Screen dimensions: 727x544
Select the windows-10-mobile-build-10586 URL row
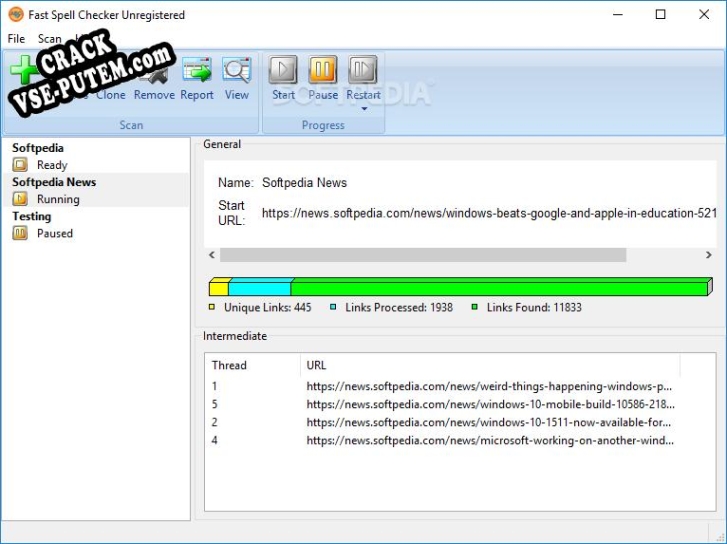pyautogui.click(x=460, y=404)
